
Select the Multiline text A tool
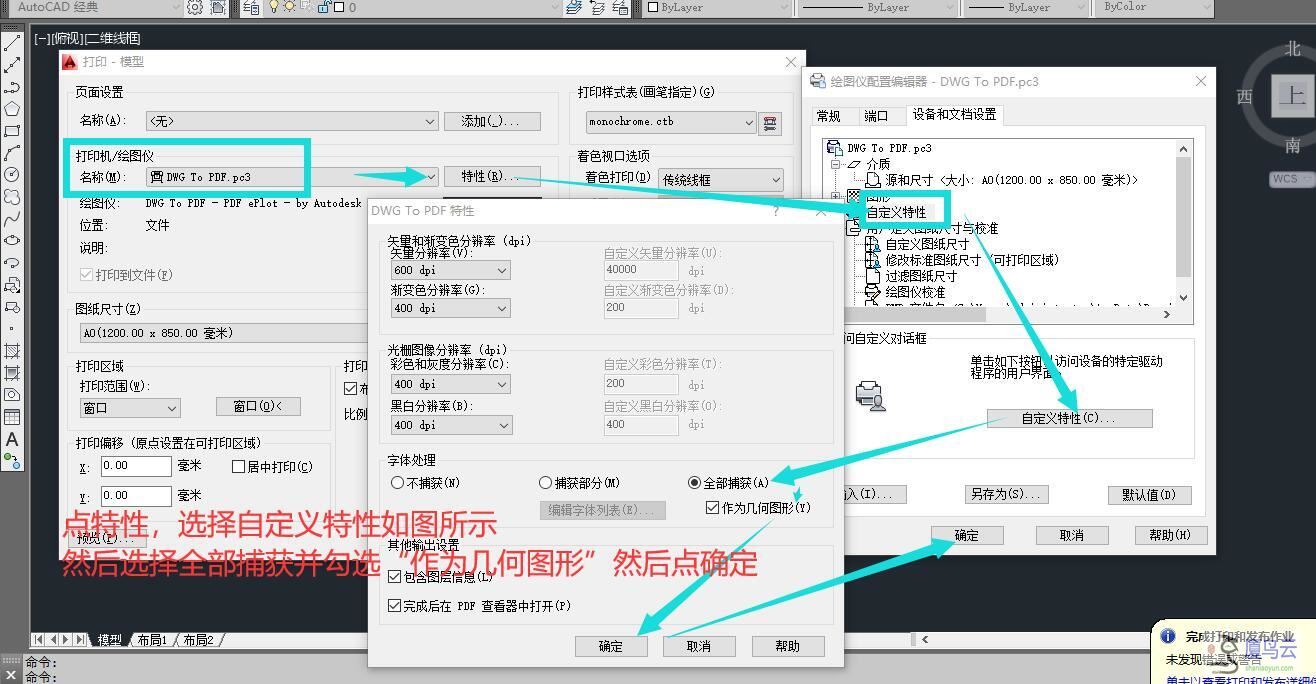point(12,439)
